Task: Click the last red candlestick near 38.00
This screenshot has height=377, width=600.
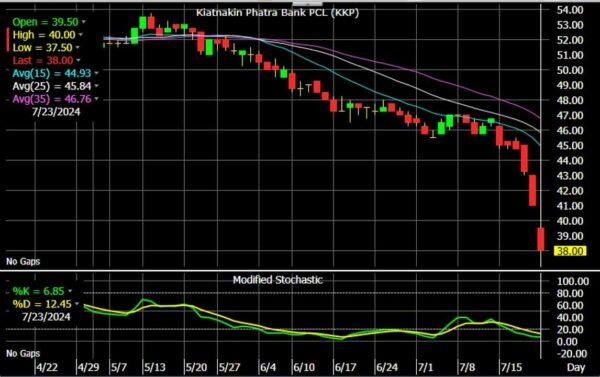Action: click(x=541, y=239)
